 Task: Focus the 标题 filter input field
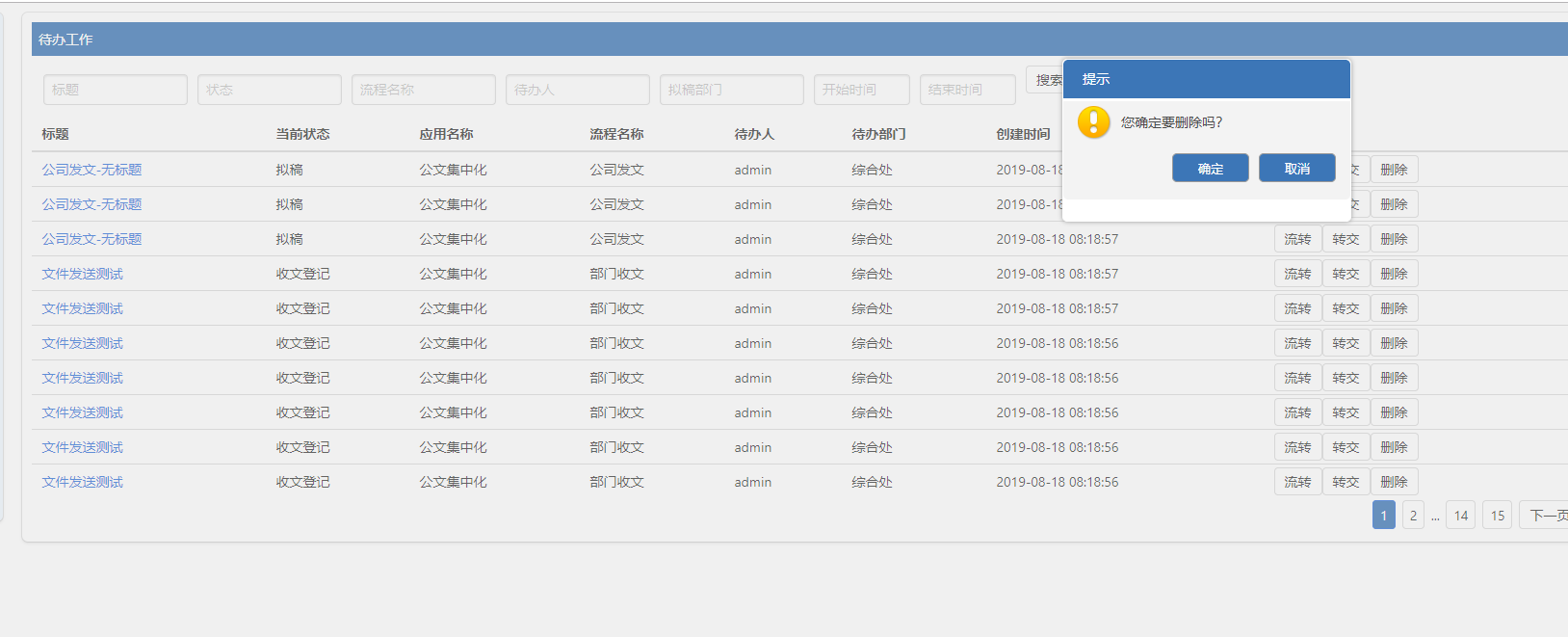[x=116, y=90]
